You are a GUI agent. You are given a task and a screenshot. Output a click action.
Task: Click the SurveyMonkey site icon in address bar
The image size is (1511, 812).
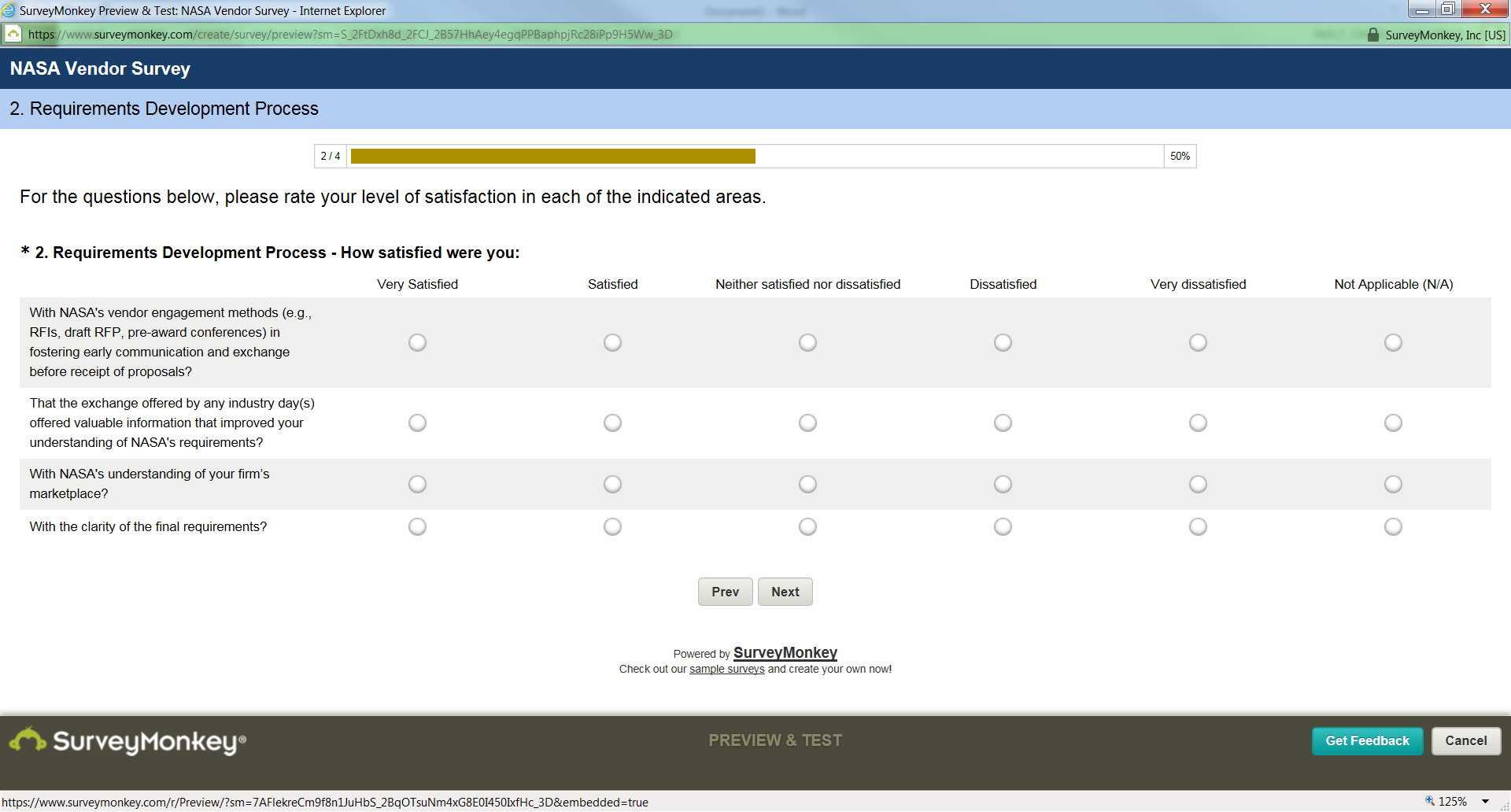coord(13,34)
